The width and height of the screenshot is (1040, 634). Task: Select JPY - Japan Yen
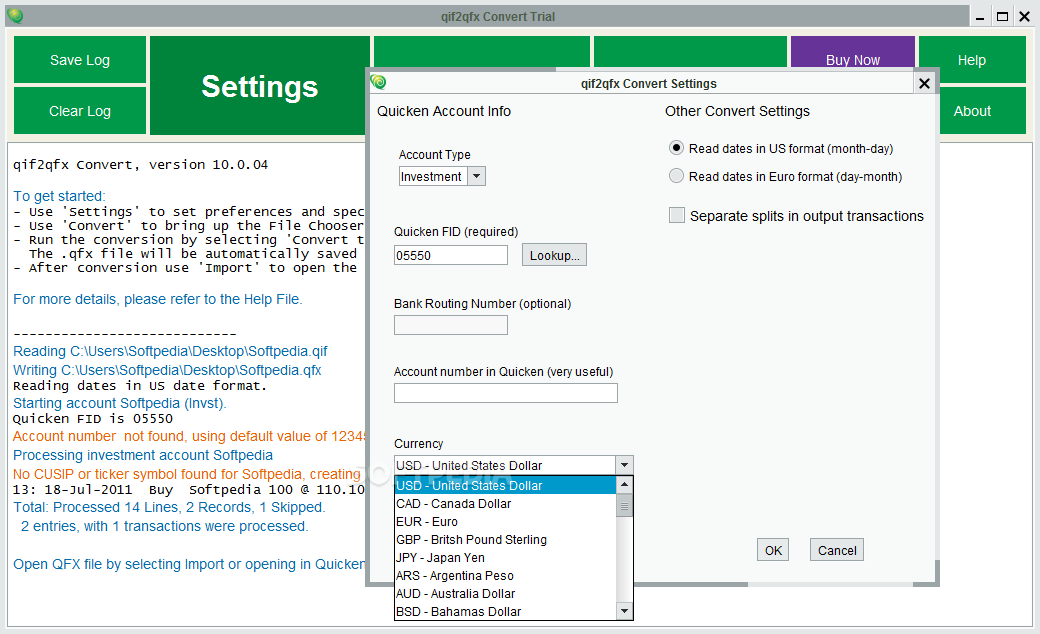click(x=505, y=557)
